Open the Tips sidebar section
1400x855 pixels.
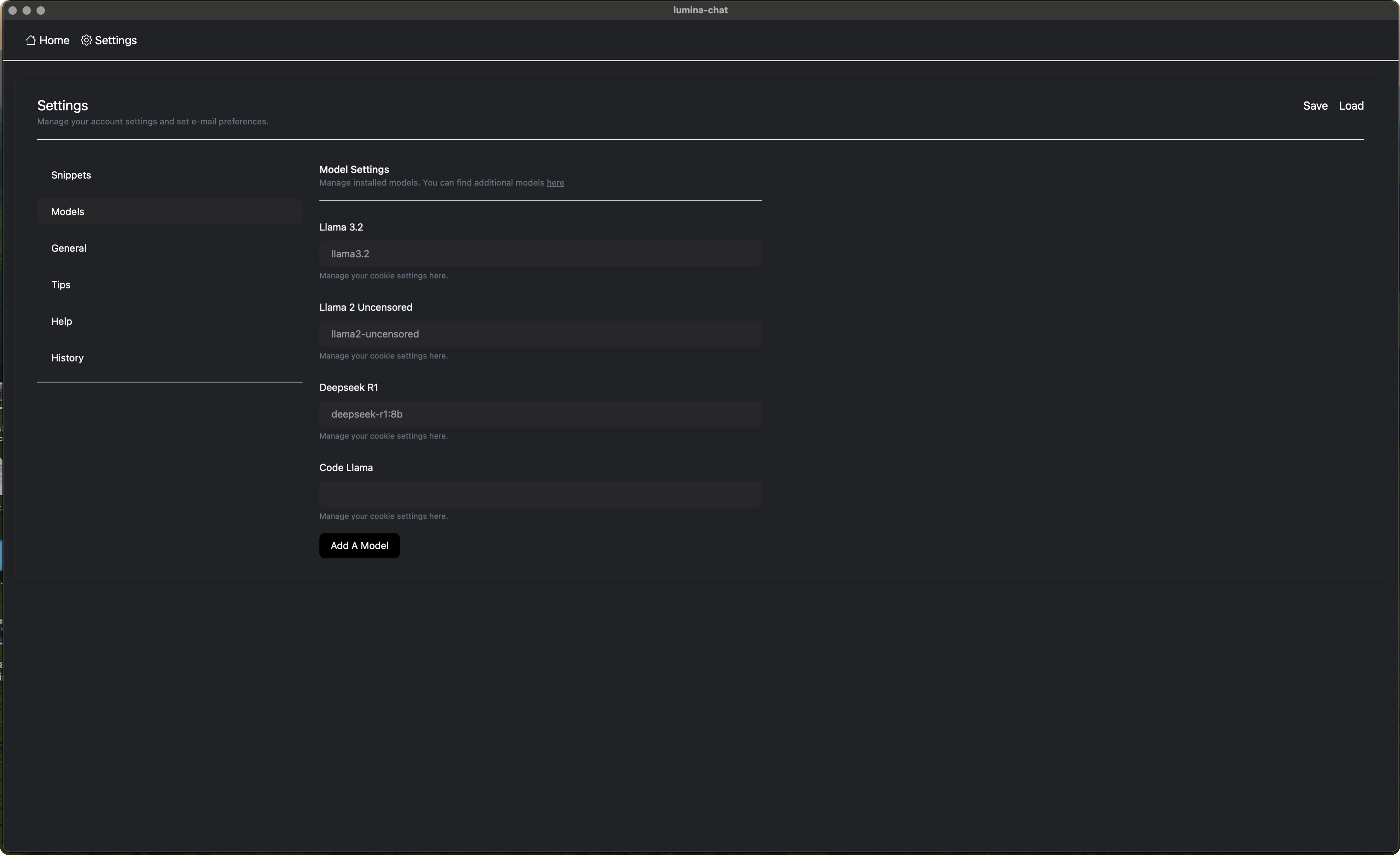[x=169, y=285]
